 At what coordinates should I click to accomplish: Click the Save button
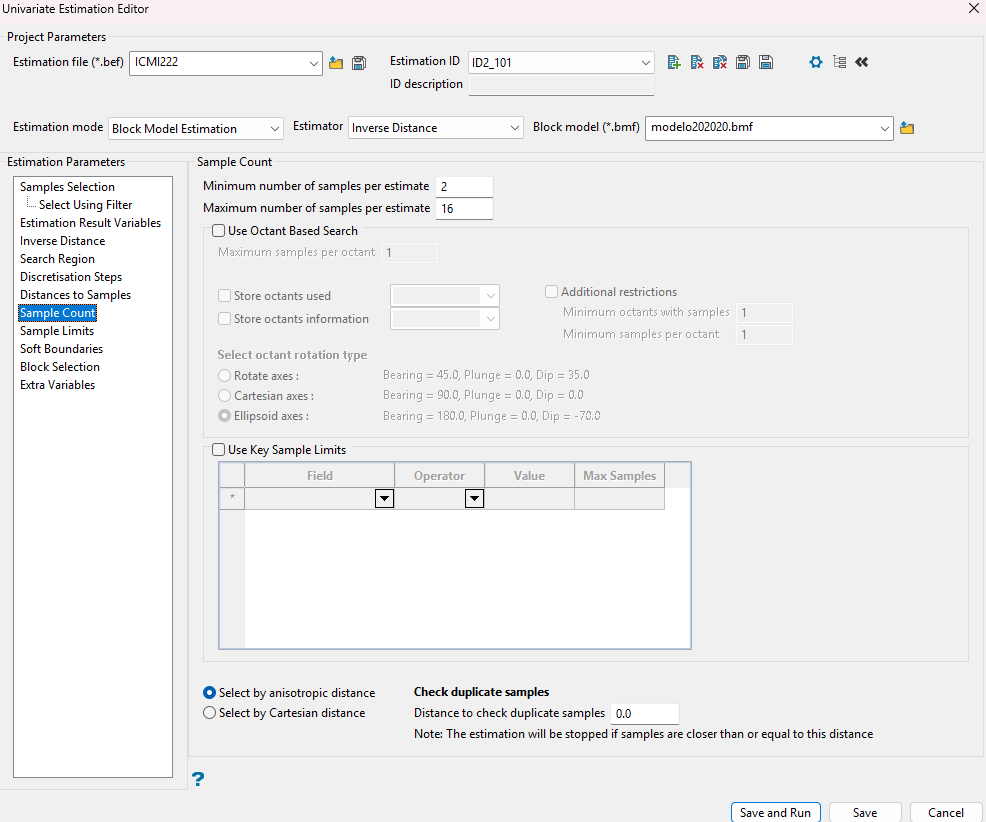pos(865,813)
